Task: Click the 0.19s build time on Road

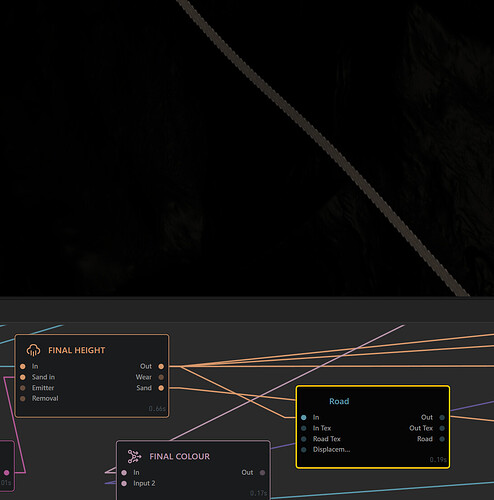Action: [x=438, y=460]
